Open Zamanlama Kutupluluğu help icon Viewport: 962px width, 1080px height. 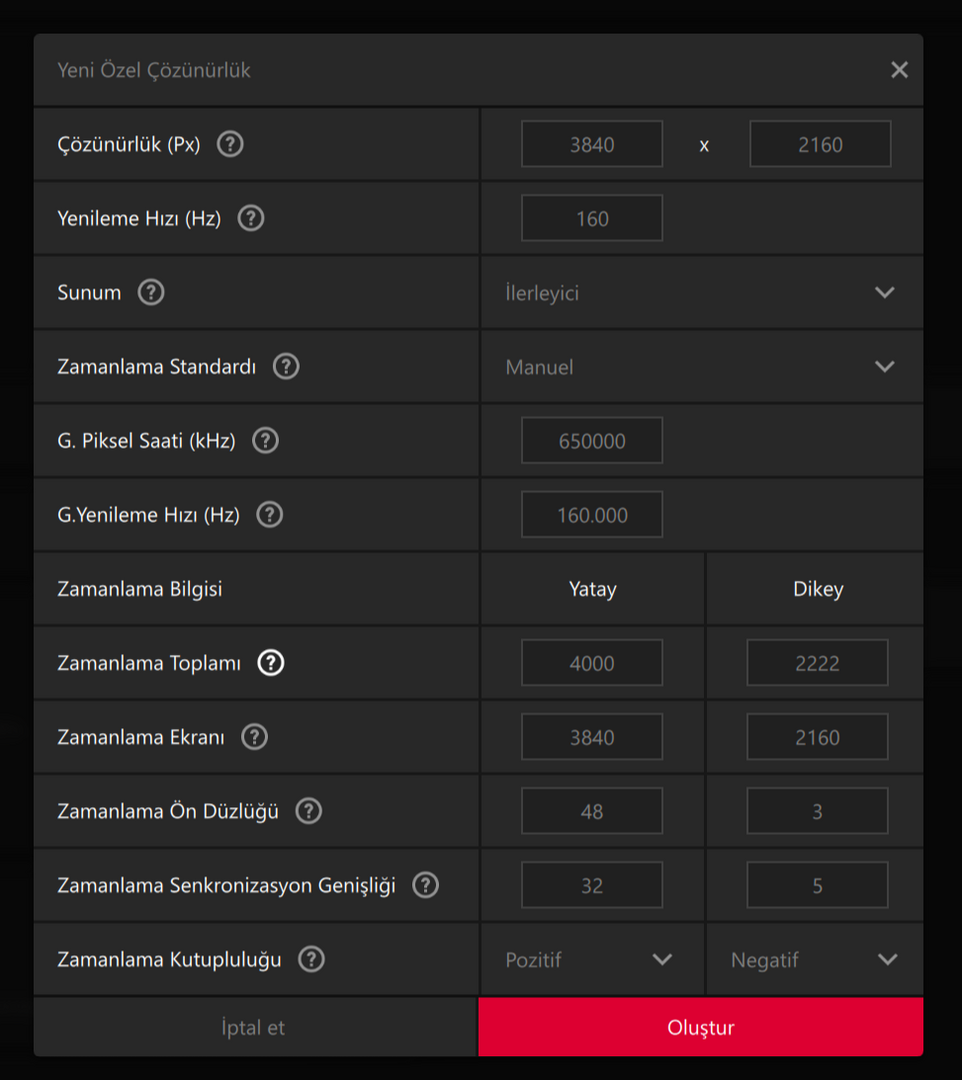312,959
